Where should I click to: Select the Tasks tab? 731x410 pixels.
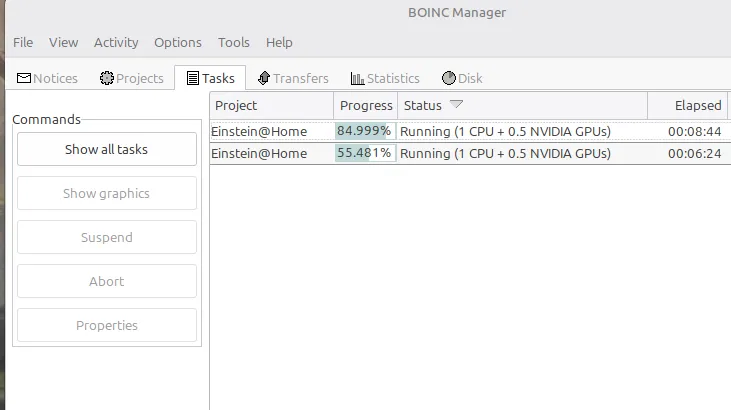pos(210,78)
